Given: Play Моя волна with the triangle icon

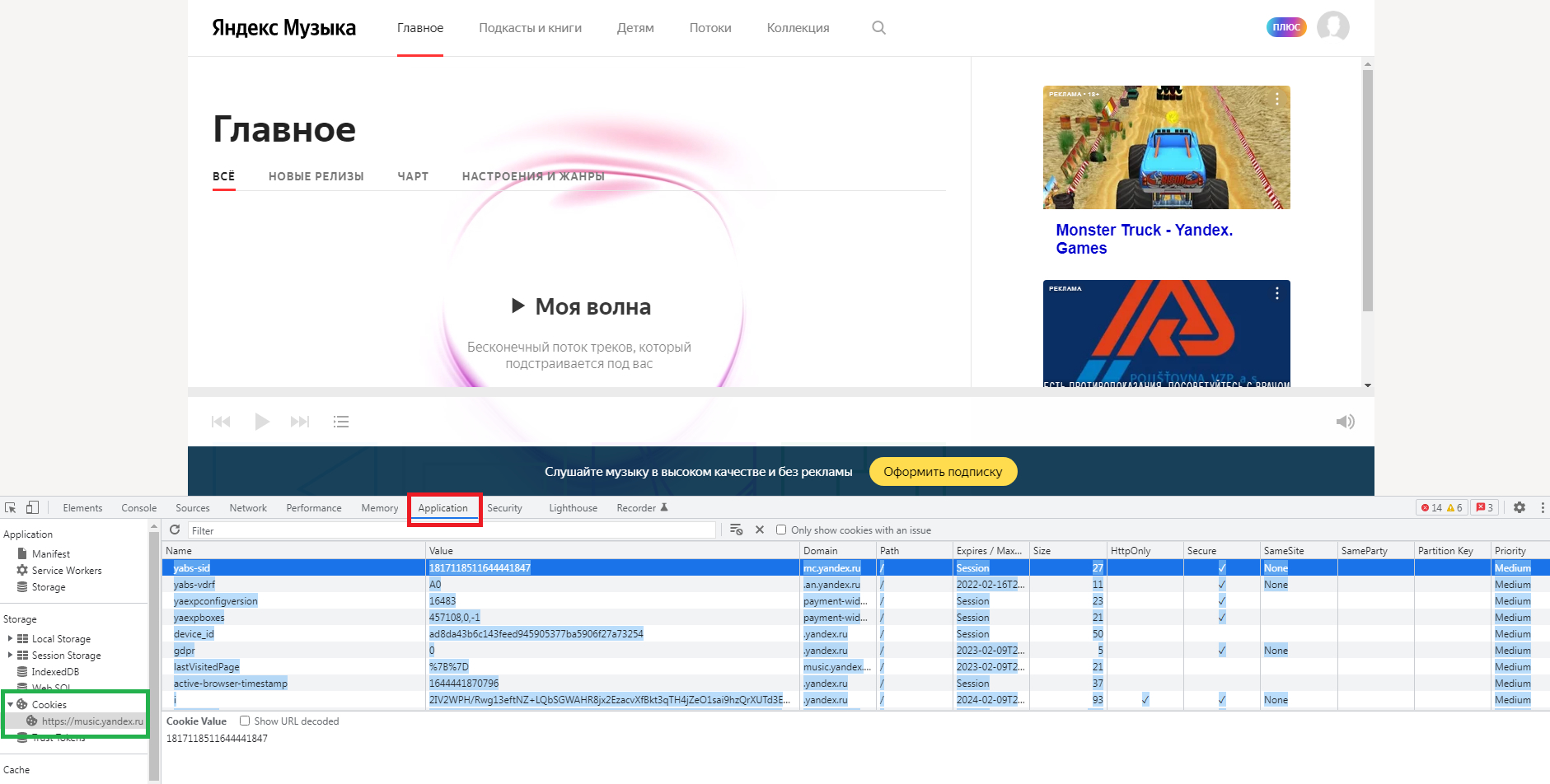Looking at the screenshot, I should tap(517, 306).
